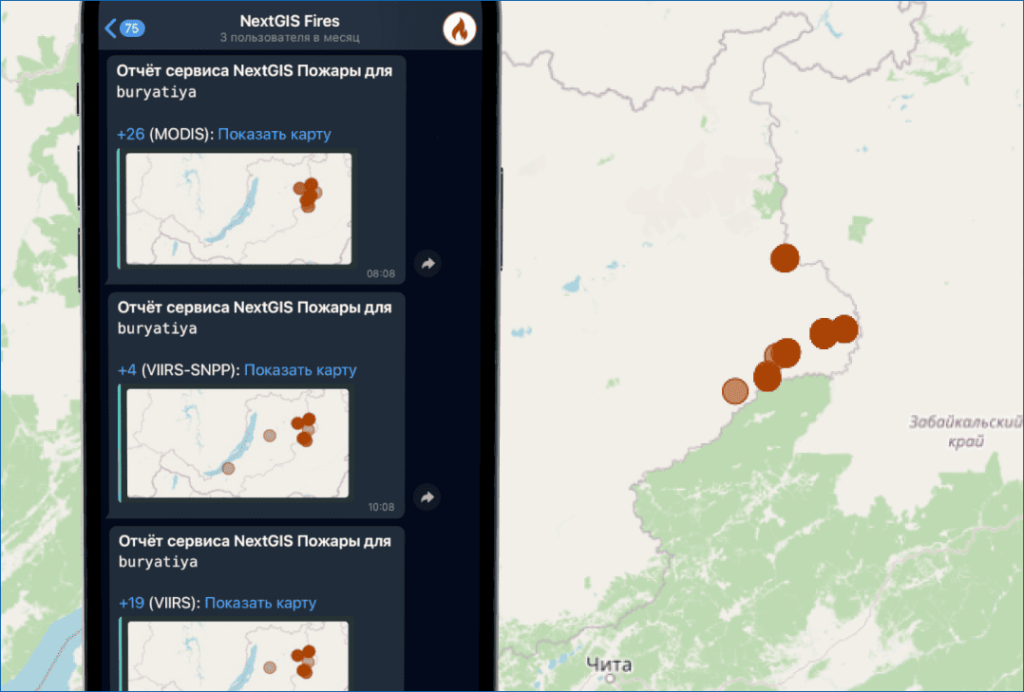The width and height of the screenshot is (1024, 692).
Task: Click the 'Забайкальский край' region label
Action: coord(965,431)
